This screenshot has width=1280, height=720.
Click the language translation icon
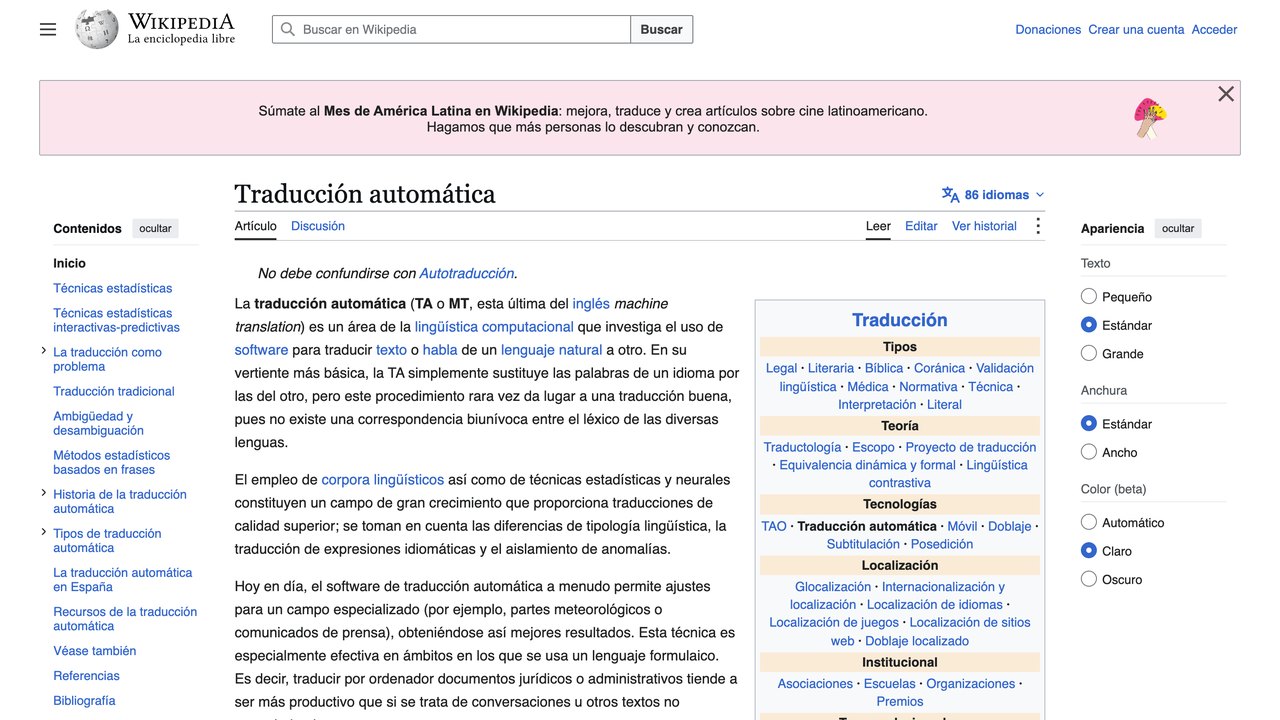tap(950, 195)
